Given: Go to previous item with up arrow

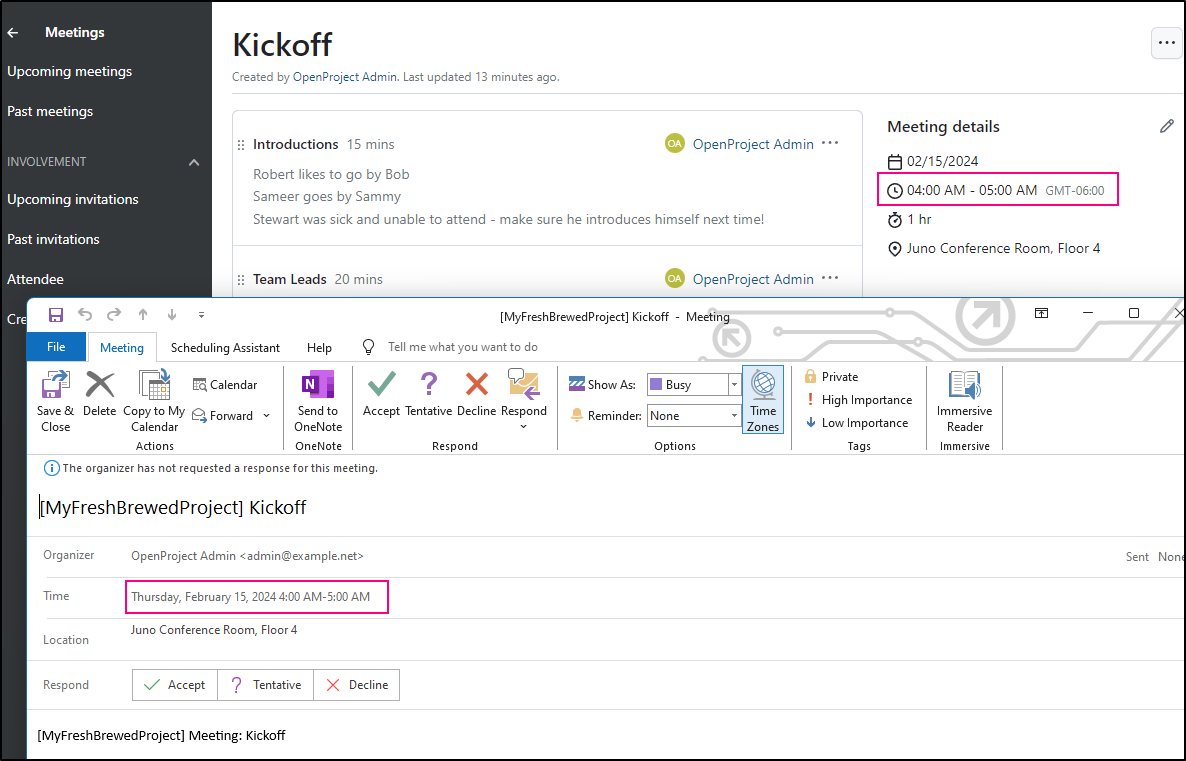Looking at the screenshot, I should [x=143, y=315].
